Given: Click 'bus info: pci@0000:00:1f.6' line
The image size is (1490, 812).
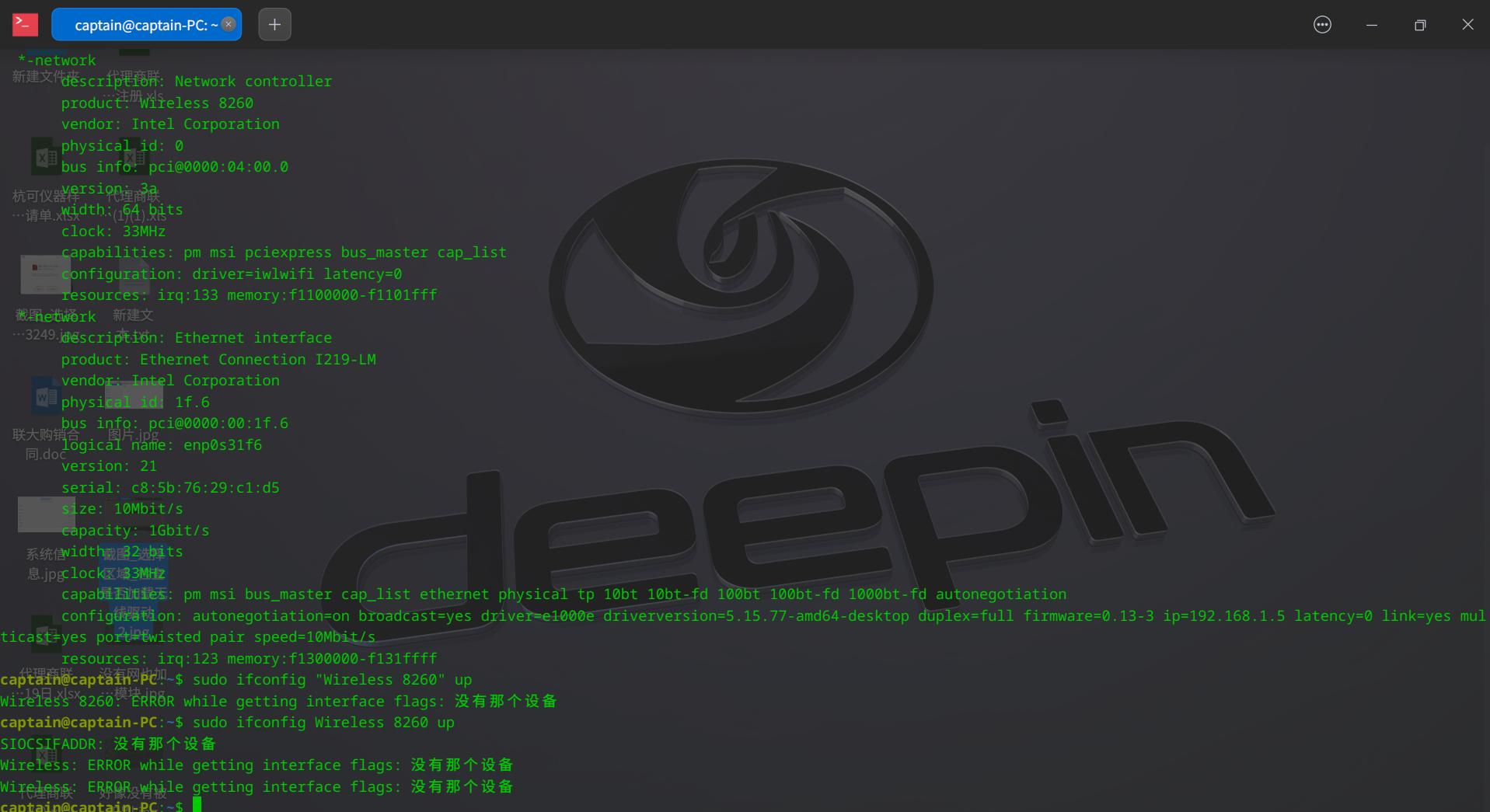Looking at the screenshot, I should (175, 423).
